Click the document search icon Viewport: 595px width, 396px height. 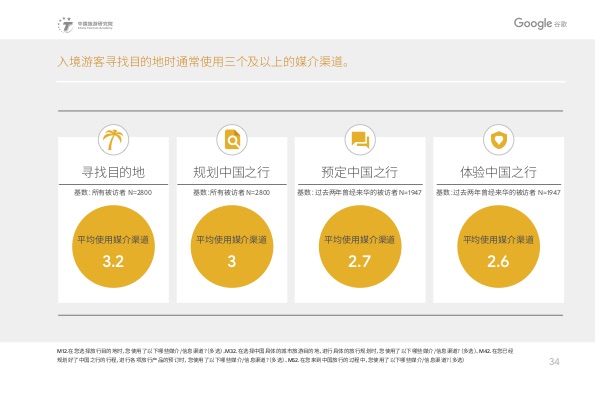pos(232,139)
